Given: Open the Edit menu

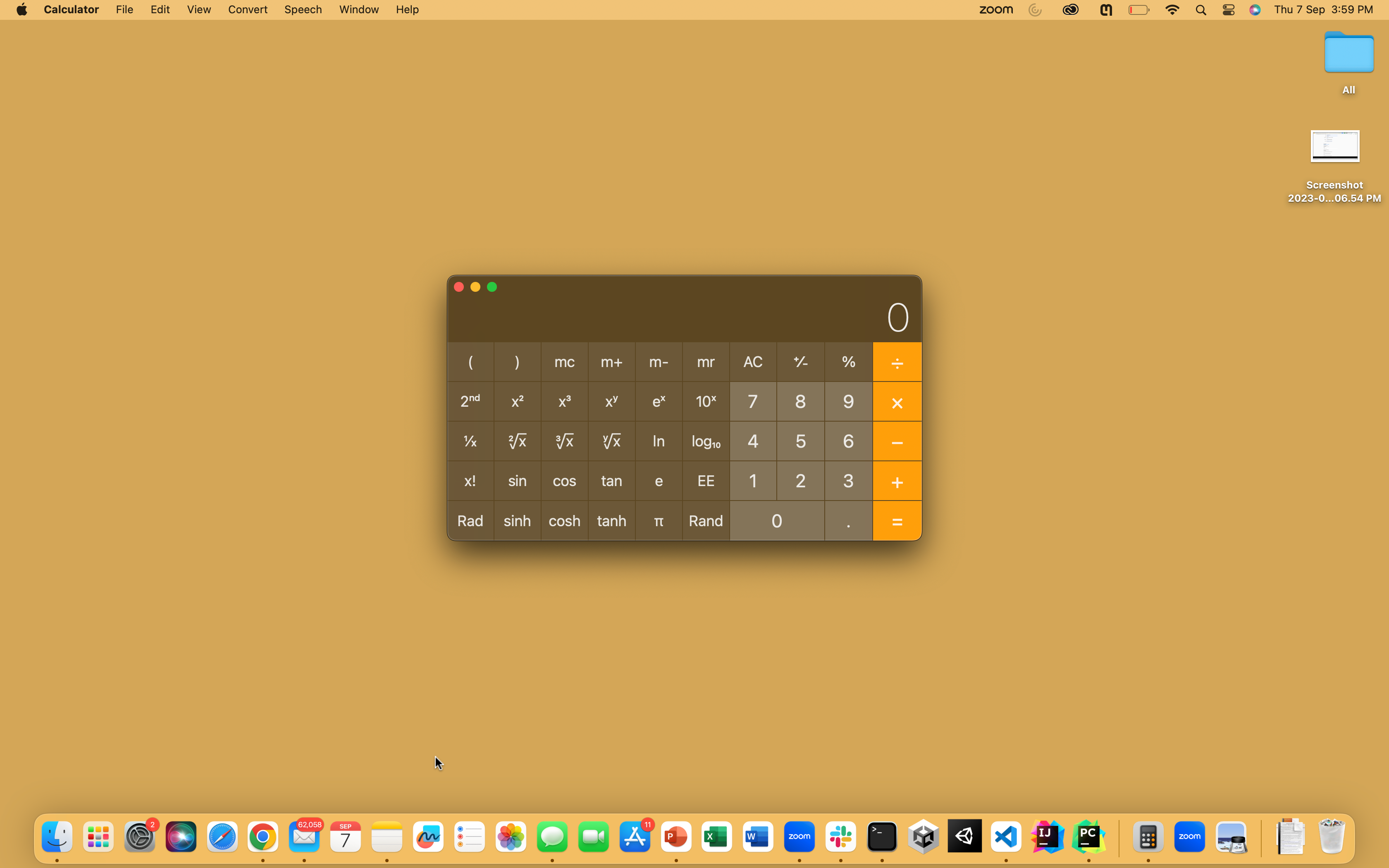Looking at the screenshot, I should click(160, 10).
